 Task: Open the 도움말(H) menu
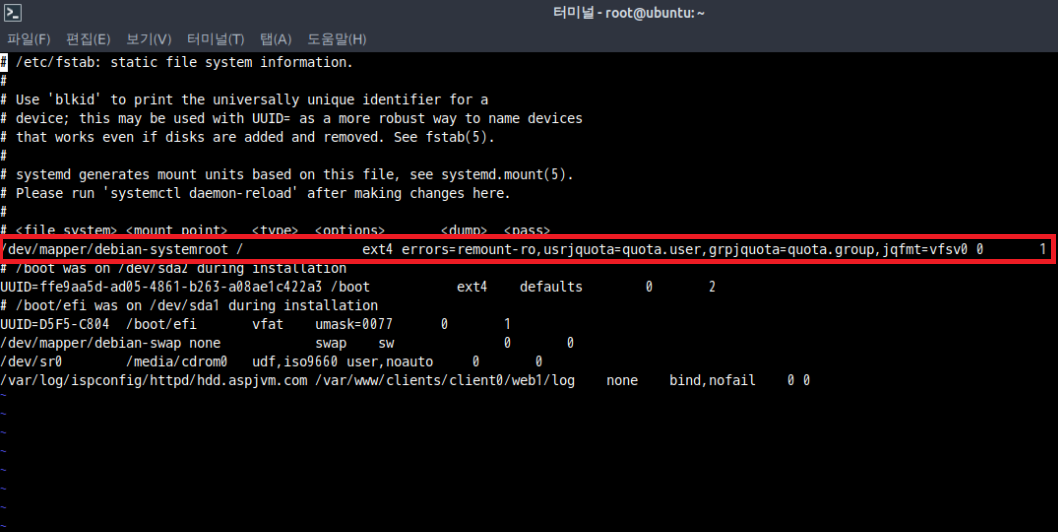336,39
